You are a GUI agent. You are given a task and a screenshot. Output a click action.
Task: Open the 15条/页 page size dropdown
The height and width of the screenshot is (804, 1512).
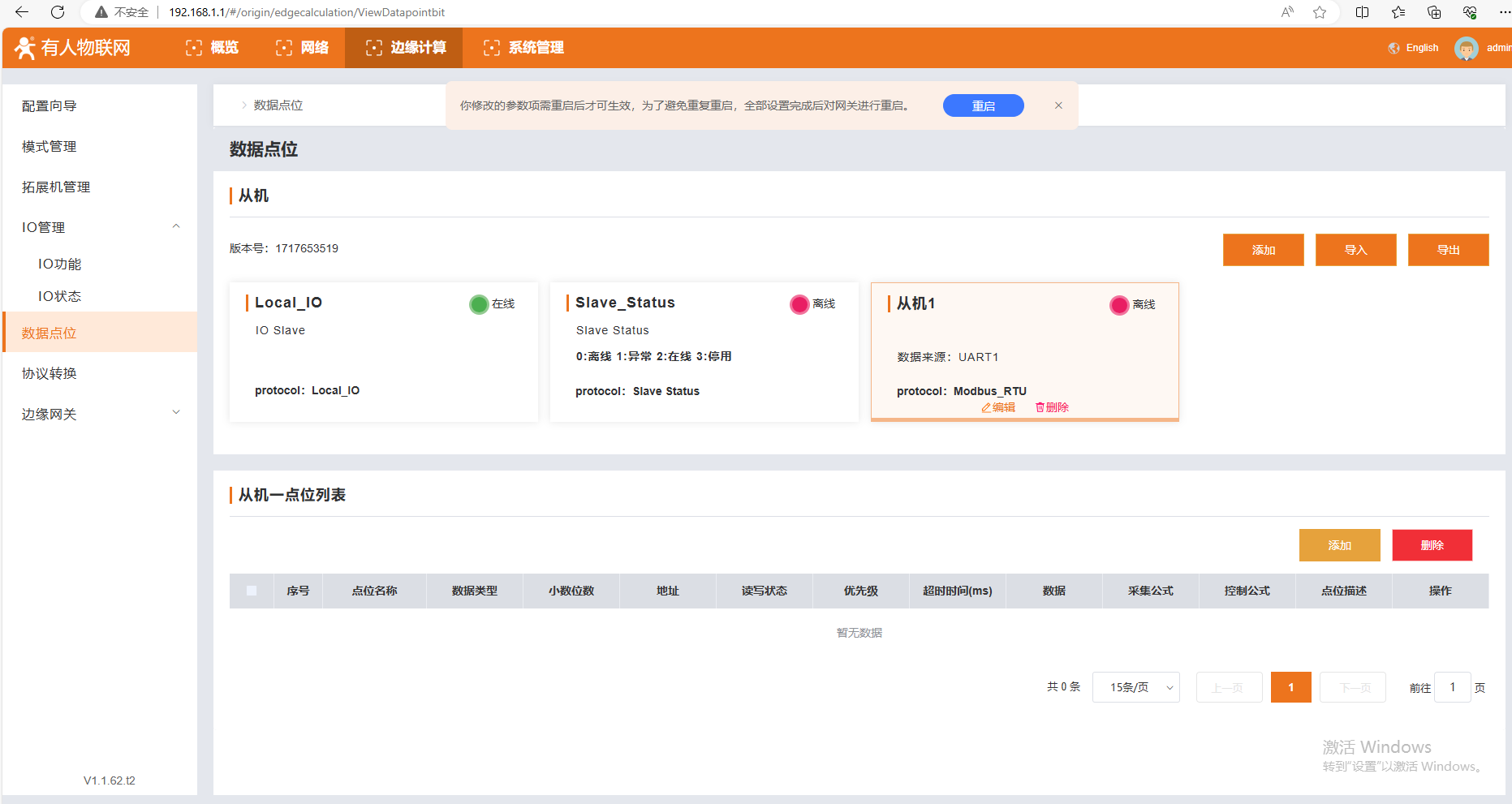coord(1135,687)
